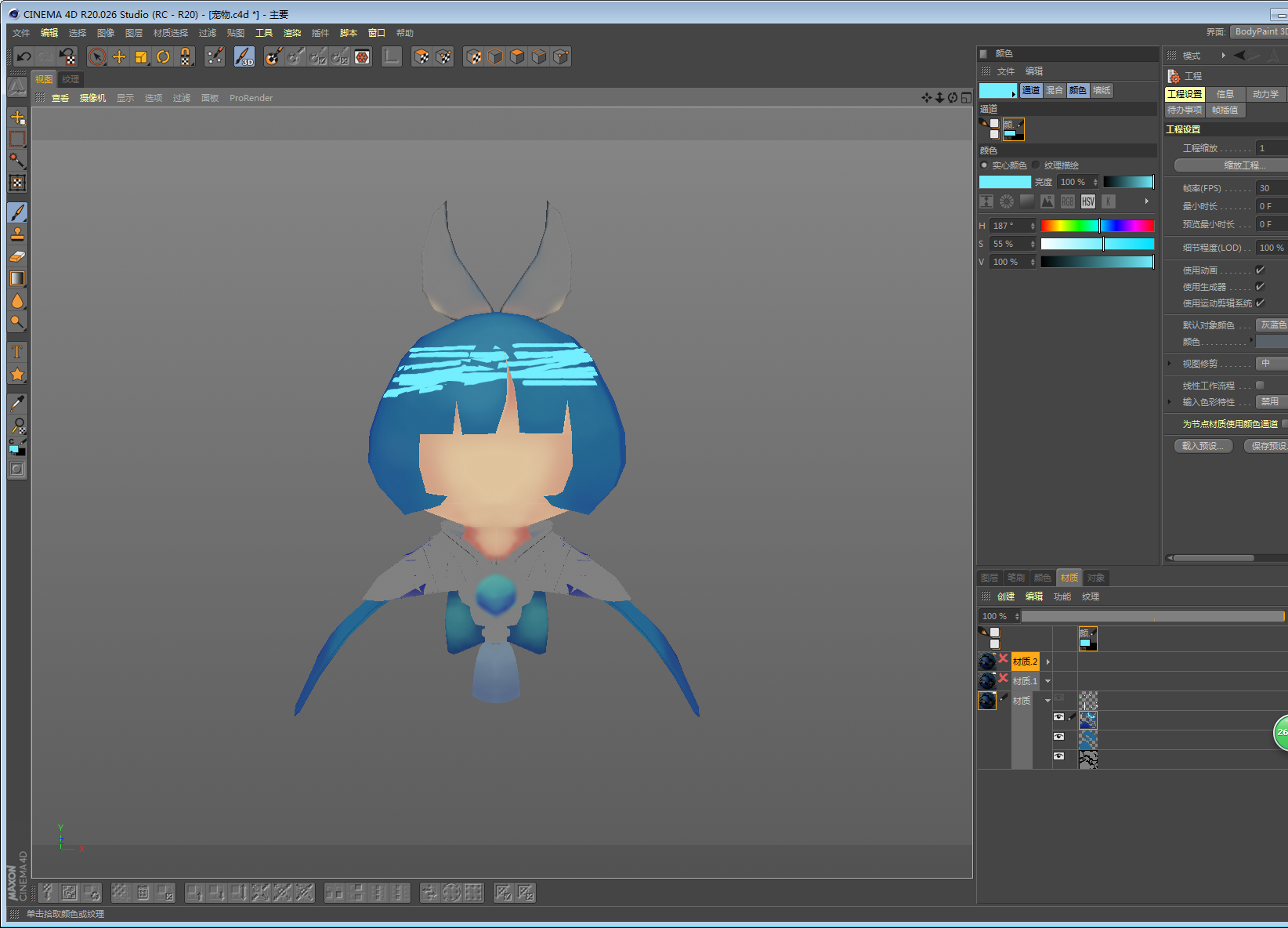Hide the bottom texture layer via eye icon
Screen dimensions: 1288x928
click(x=1058, y=757)
